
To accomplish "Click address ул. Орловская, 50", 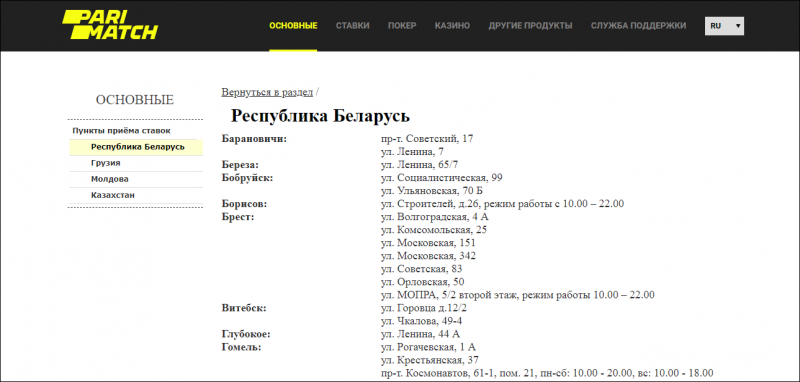I will pos(422,282).
